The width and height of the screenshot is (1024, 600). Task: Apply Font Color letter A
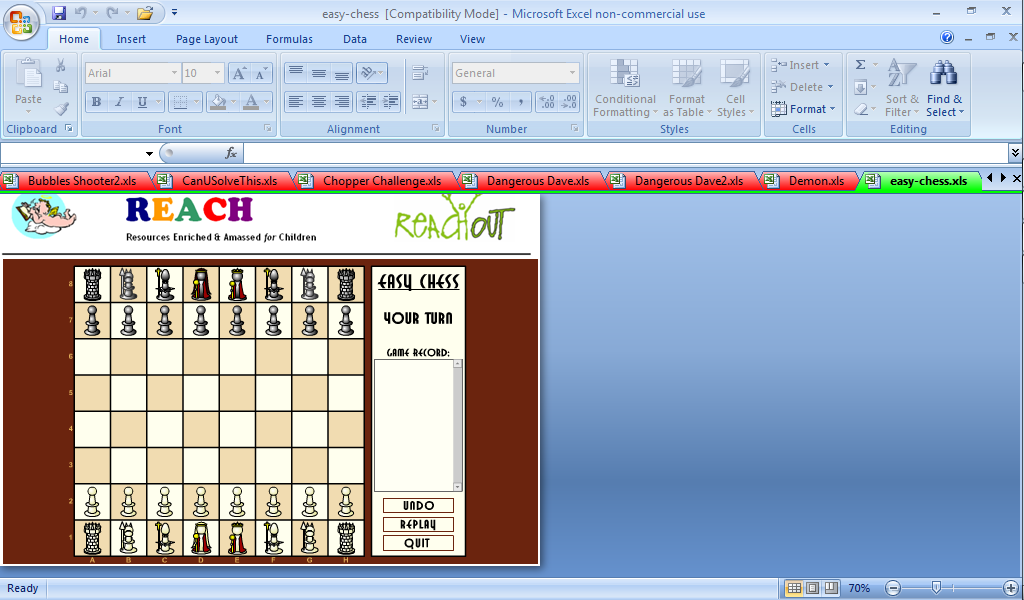pos(251,102)
